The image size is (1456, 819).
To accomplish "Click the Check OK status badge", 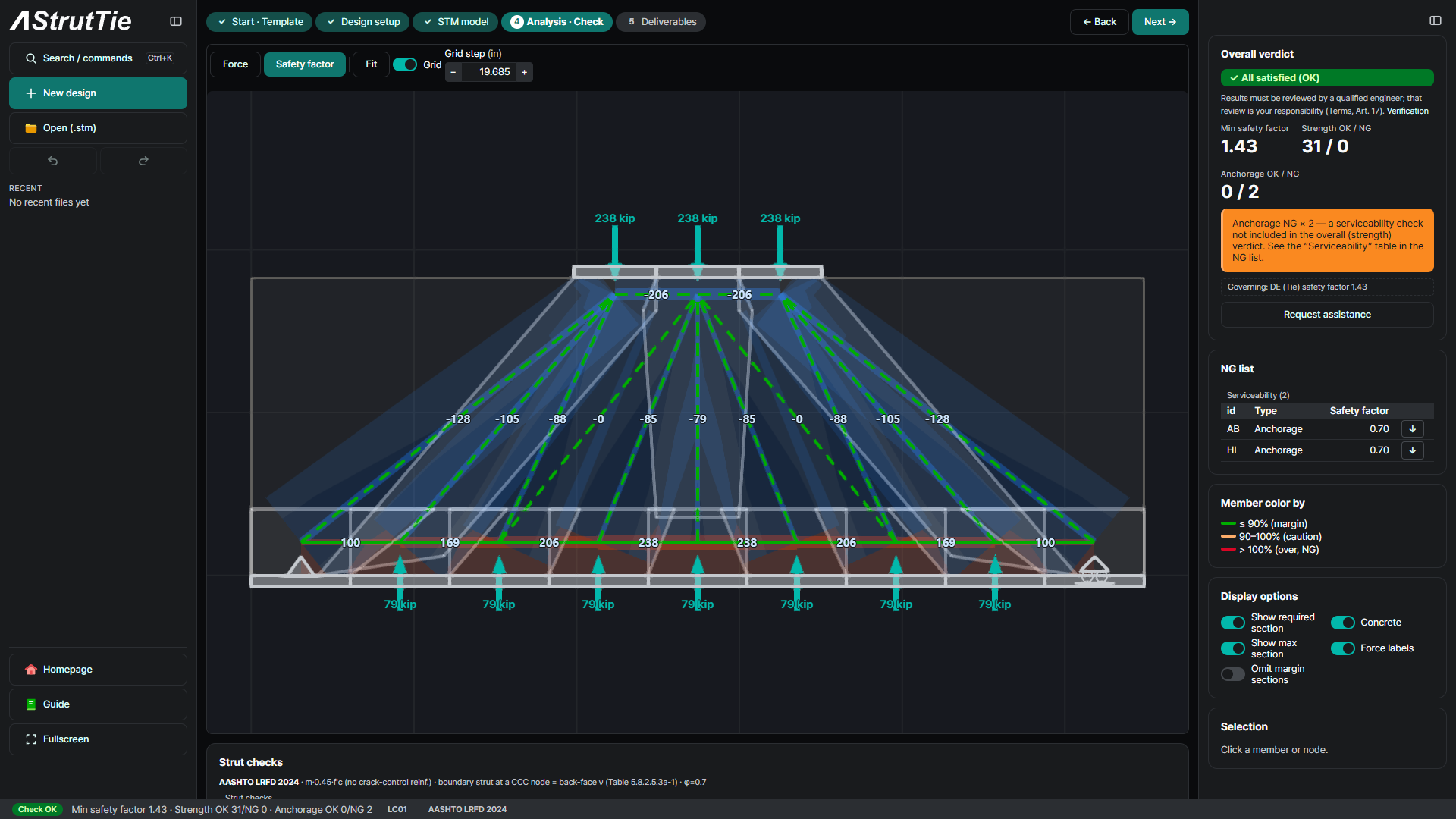I will [x=37, y=809].
